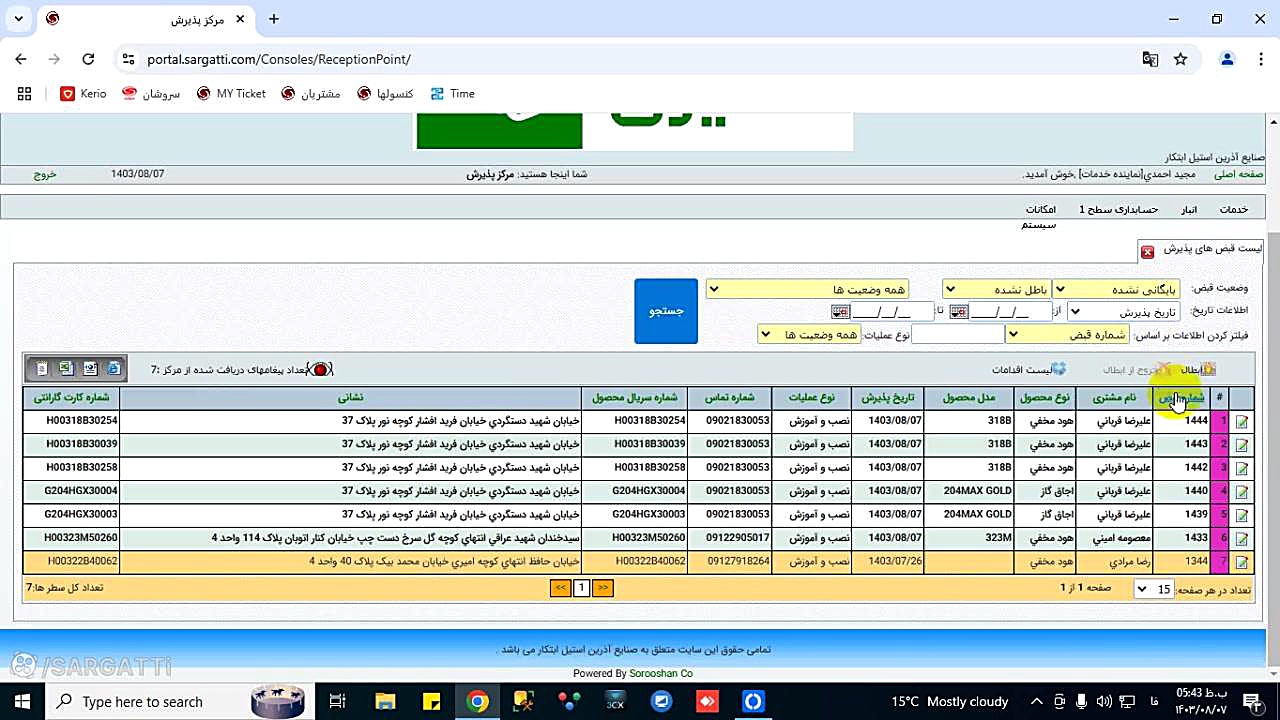
Task: Open Google Chrome from the Windows taskbar
Action: point(478,702)
